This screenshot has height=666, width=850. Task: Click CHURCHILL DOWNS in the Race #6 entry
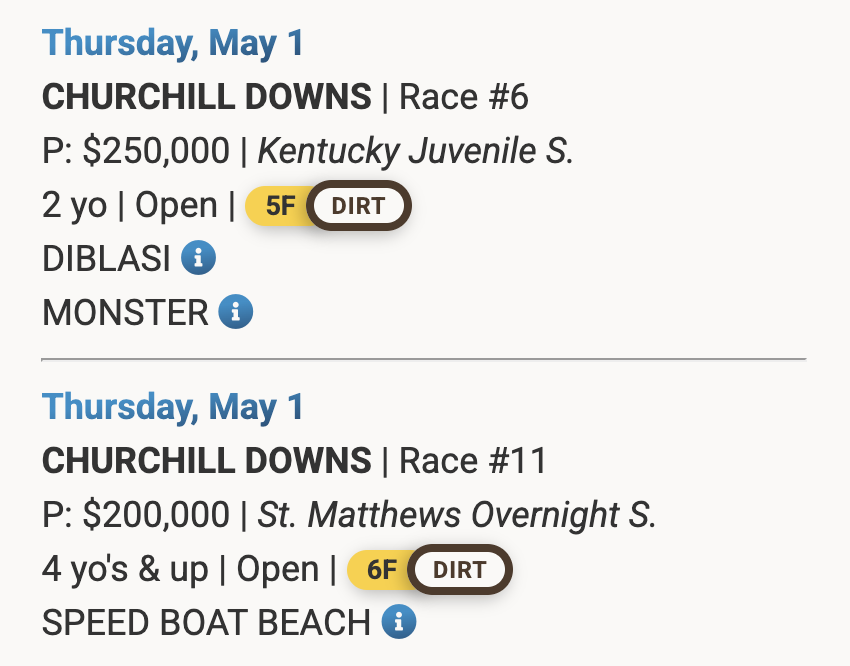click(x=207, y=97)
